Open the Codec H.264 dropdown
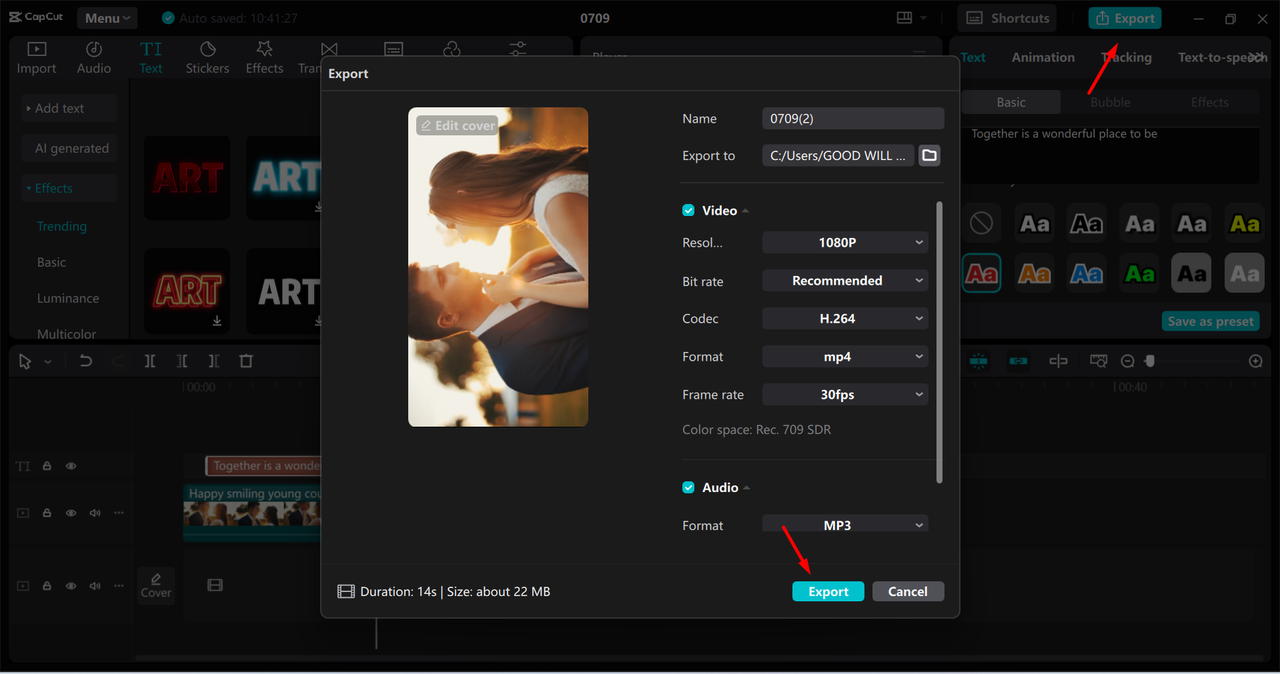Screen dimensions: 1280x674 pyautogui.click(x=845, y=318)
